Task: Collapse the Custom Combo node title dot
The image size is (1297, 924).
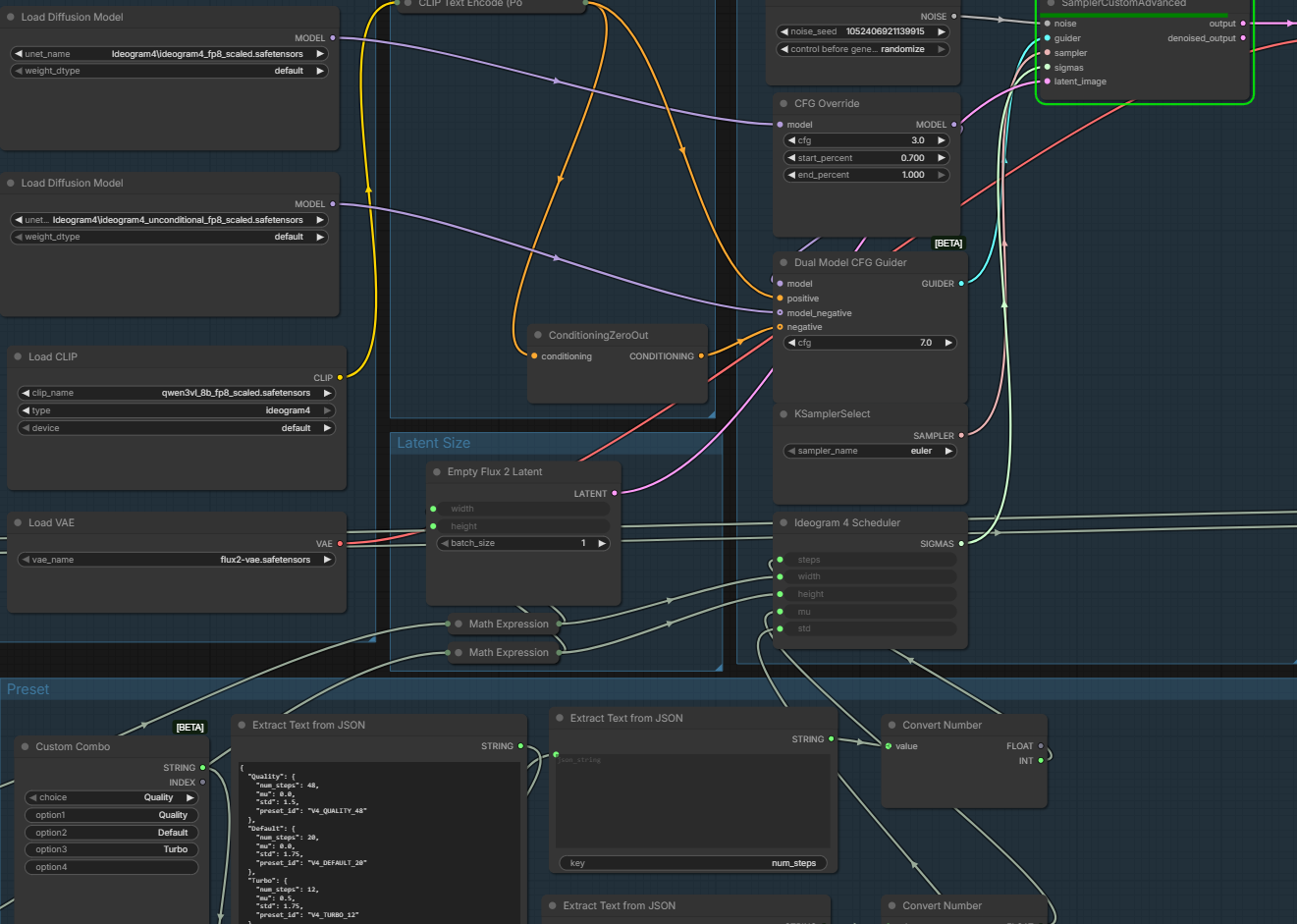Action: click(x=26, y=747)
